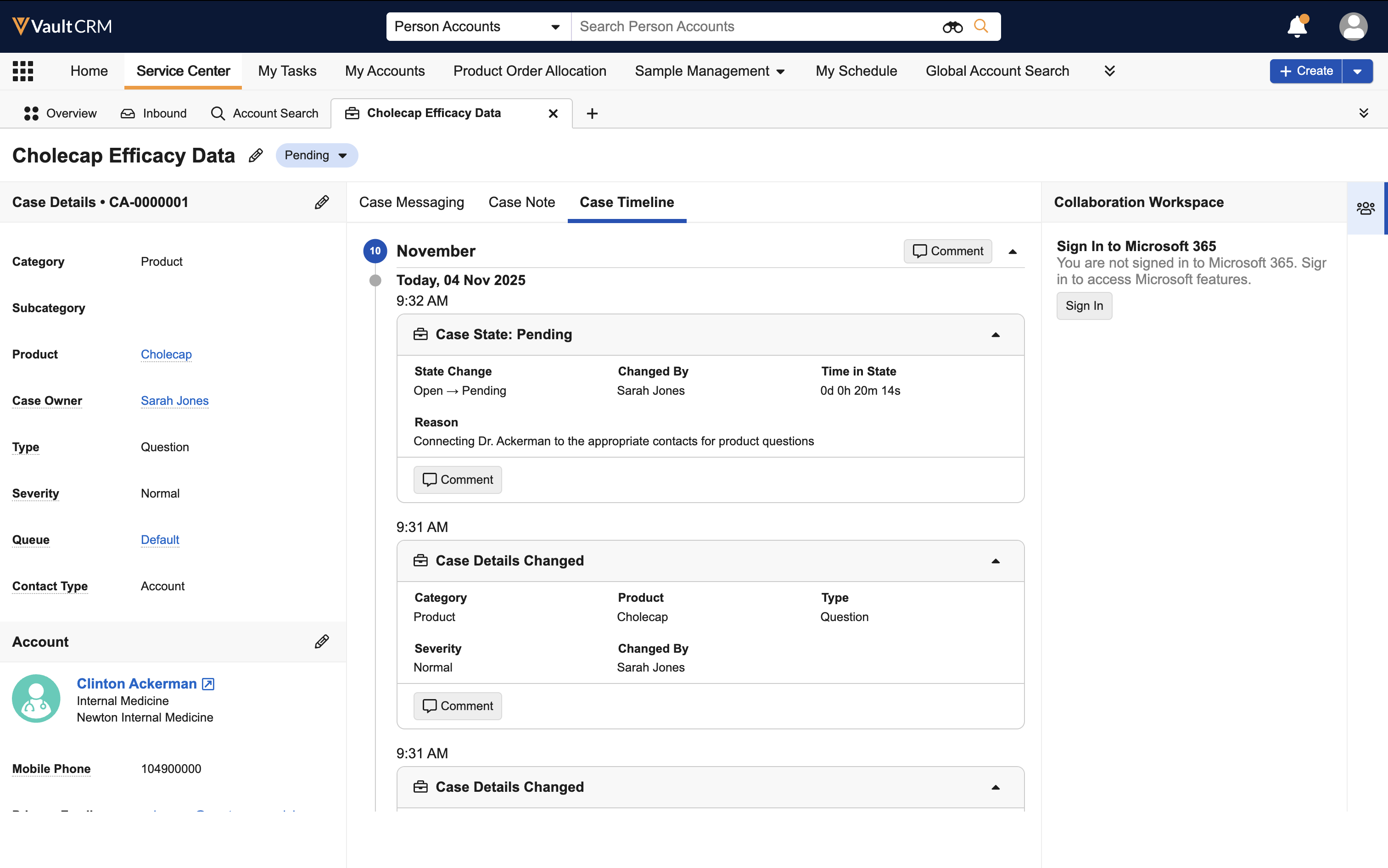Screen dimensions: 1388x868
Task: Click Case Details edit pencil icon
Action: tap(321, 202)
